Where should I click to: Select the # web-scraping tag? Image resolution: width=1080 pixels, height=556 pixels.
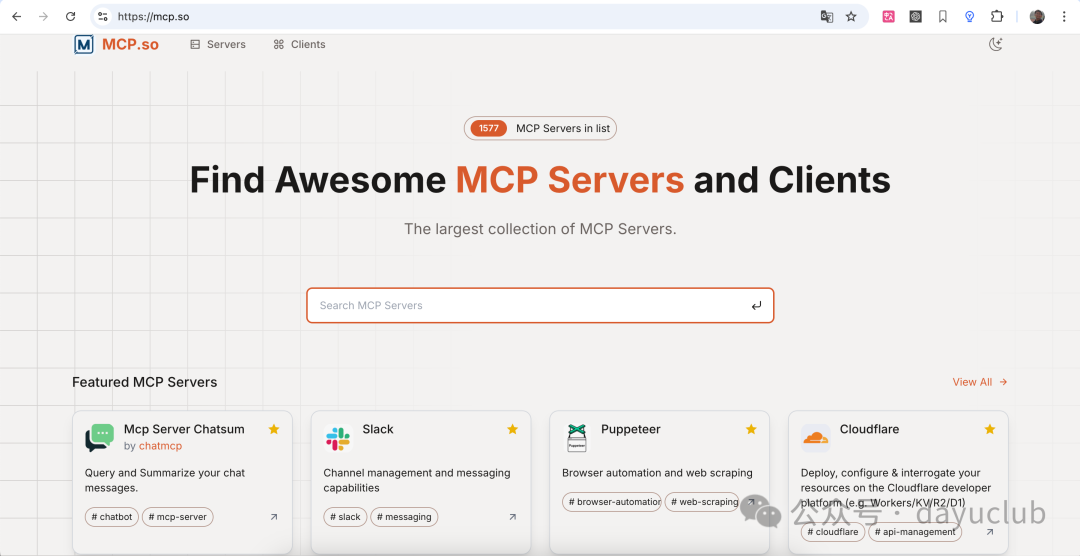click(x=704, y=502)
